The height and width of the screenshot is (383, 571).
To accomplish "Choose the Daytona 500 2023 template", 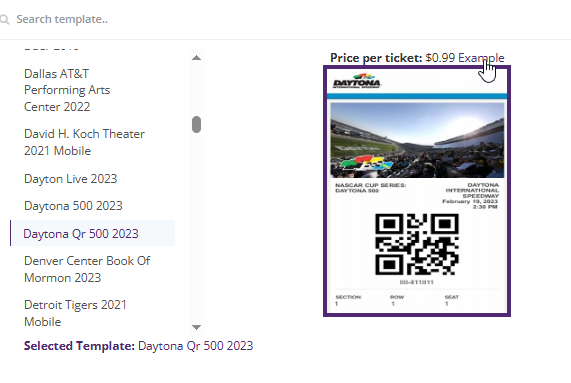I will (73, 206).
